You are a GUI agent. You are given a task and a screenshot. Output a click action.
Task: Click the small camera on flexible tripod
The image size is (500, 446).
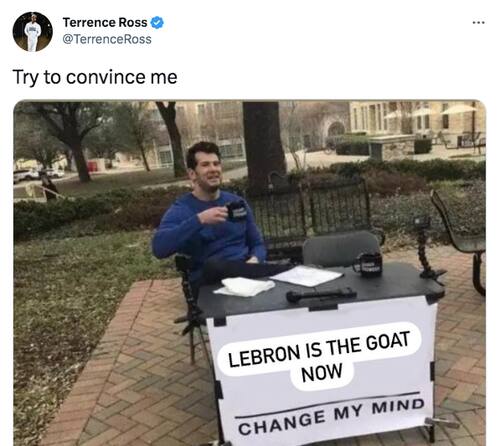tap(426, 248)
